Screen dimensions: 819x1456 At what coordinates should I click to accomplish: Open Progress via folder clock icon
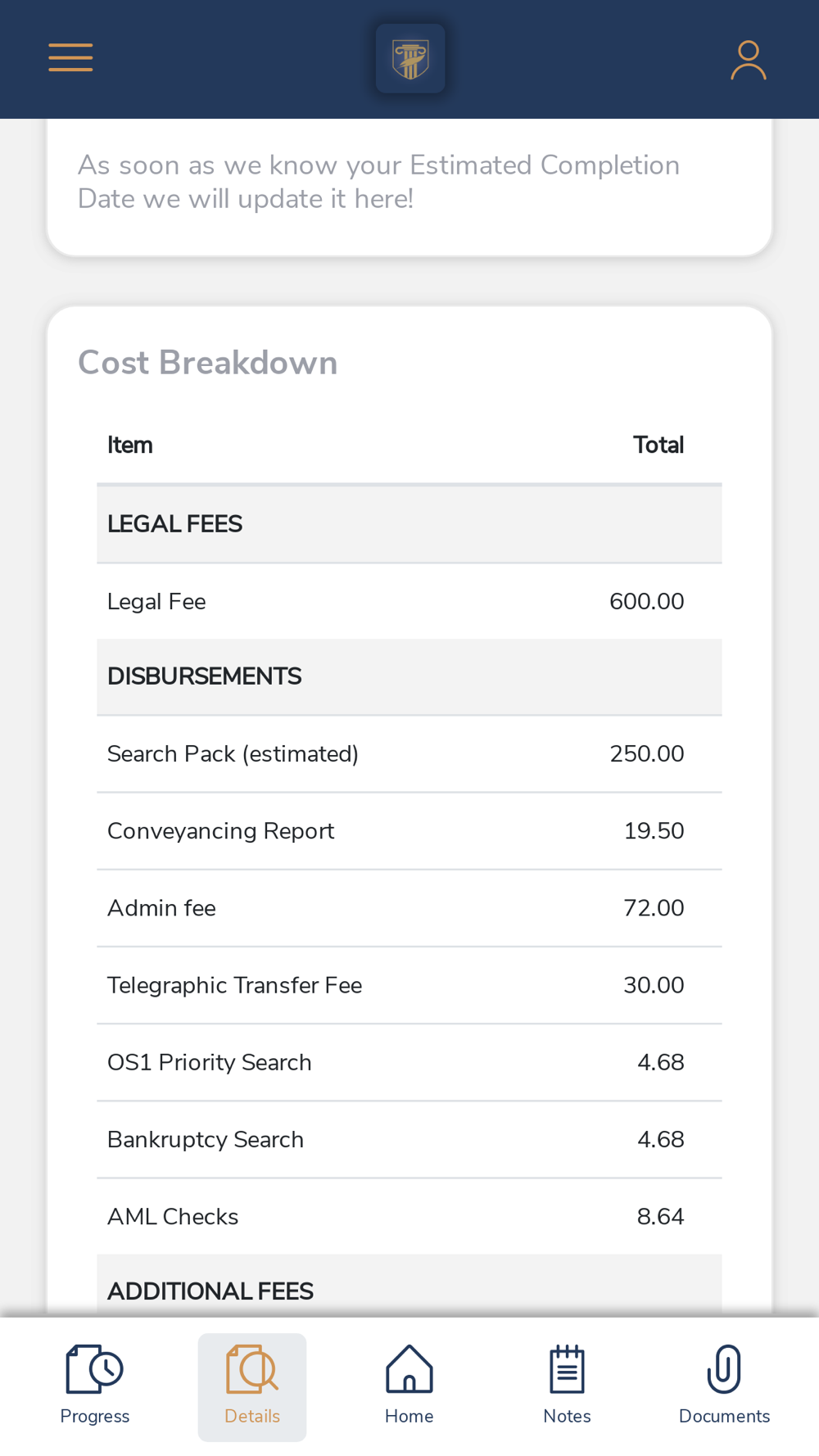(x=94, y=1369)
